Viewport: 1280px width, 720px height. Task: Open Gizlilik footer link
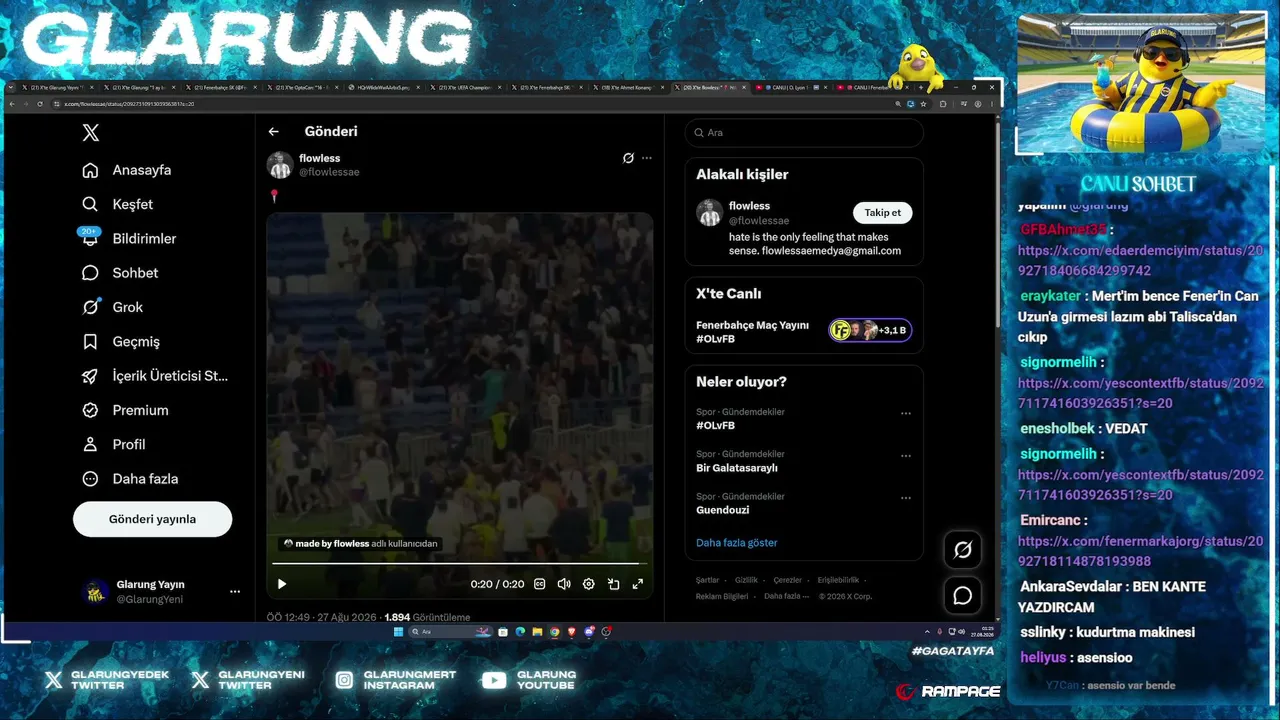[747, 580]
